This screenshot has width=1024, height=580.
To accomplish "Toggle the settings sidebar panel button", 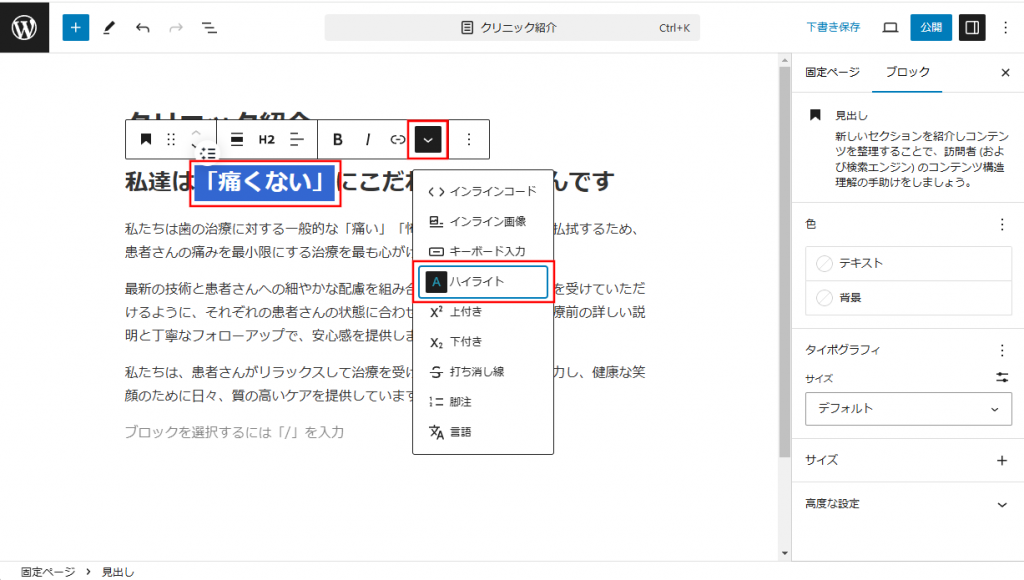I will point(971,28).
